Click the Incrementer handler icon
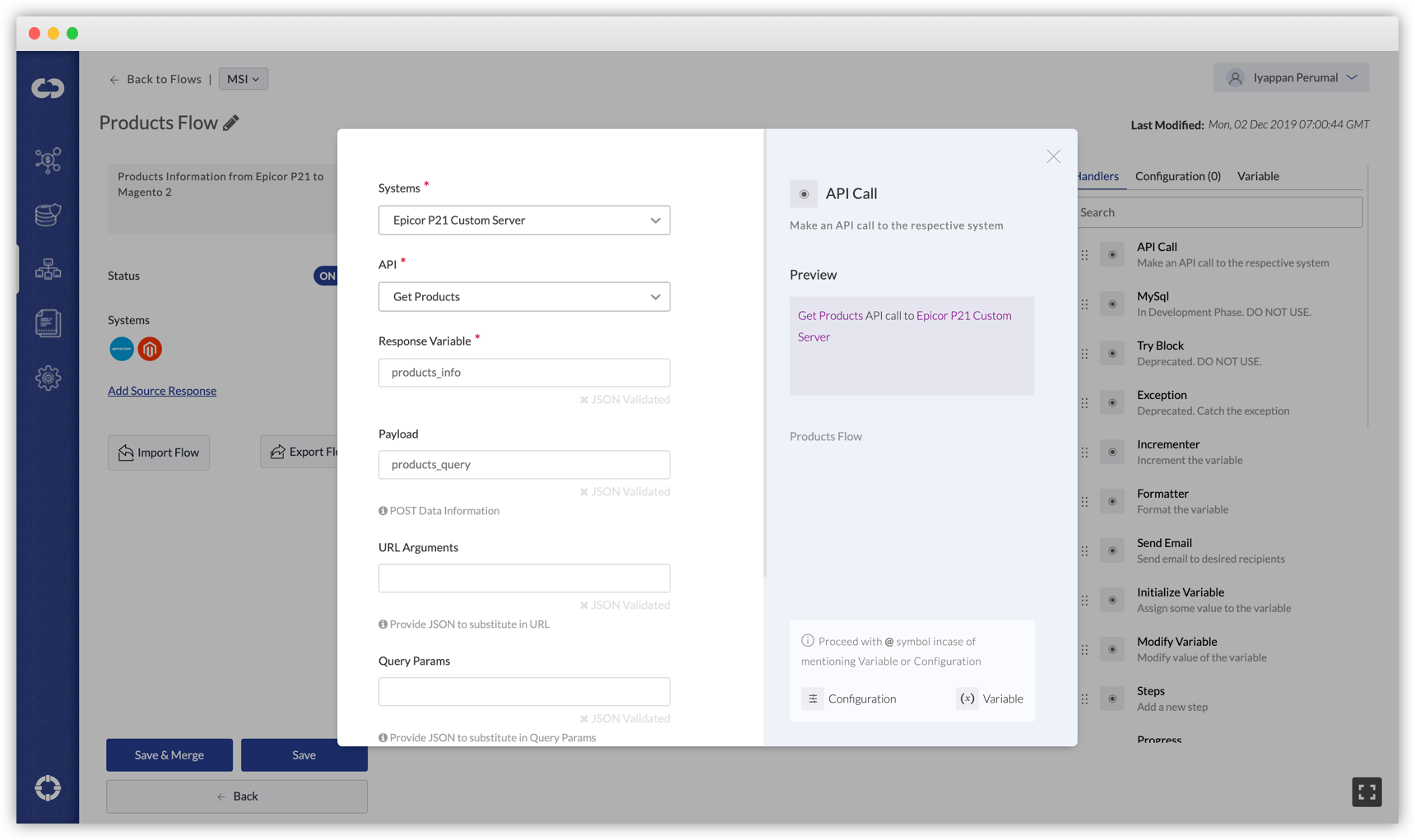The image size is (1415, 840). point(1112,452)
